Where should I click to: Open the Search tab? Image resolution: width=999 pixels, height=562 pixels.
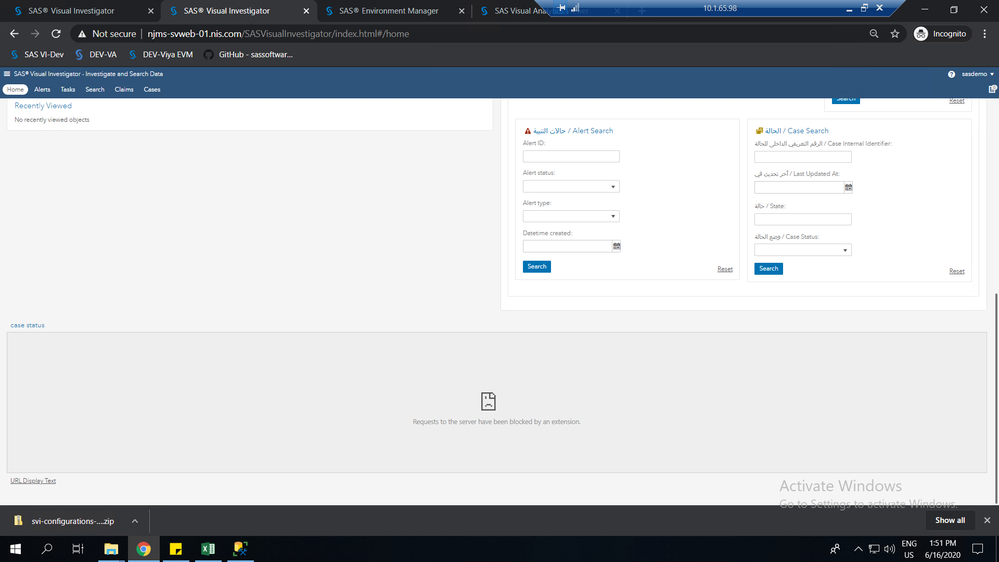point(95,90)
